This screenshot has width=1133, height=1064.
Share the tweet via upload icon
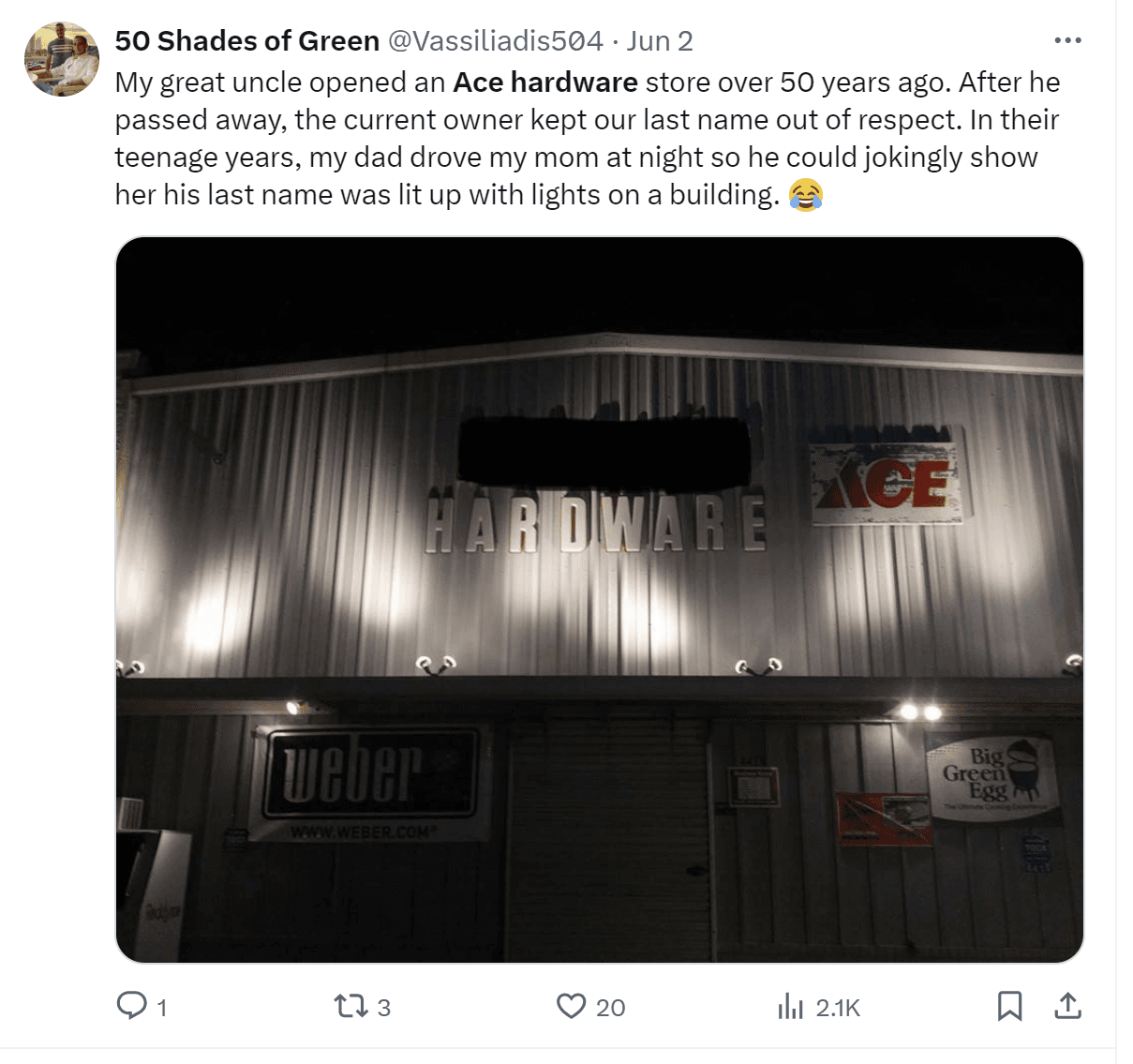point(1068,1006)
